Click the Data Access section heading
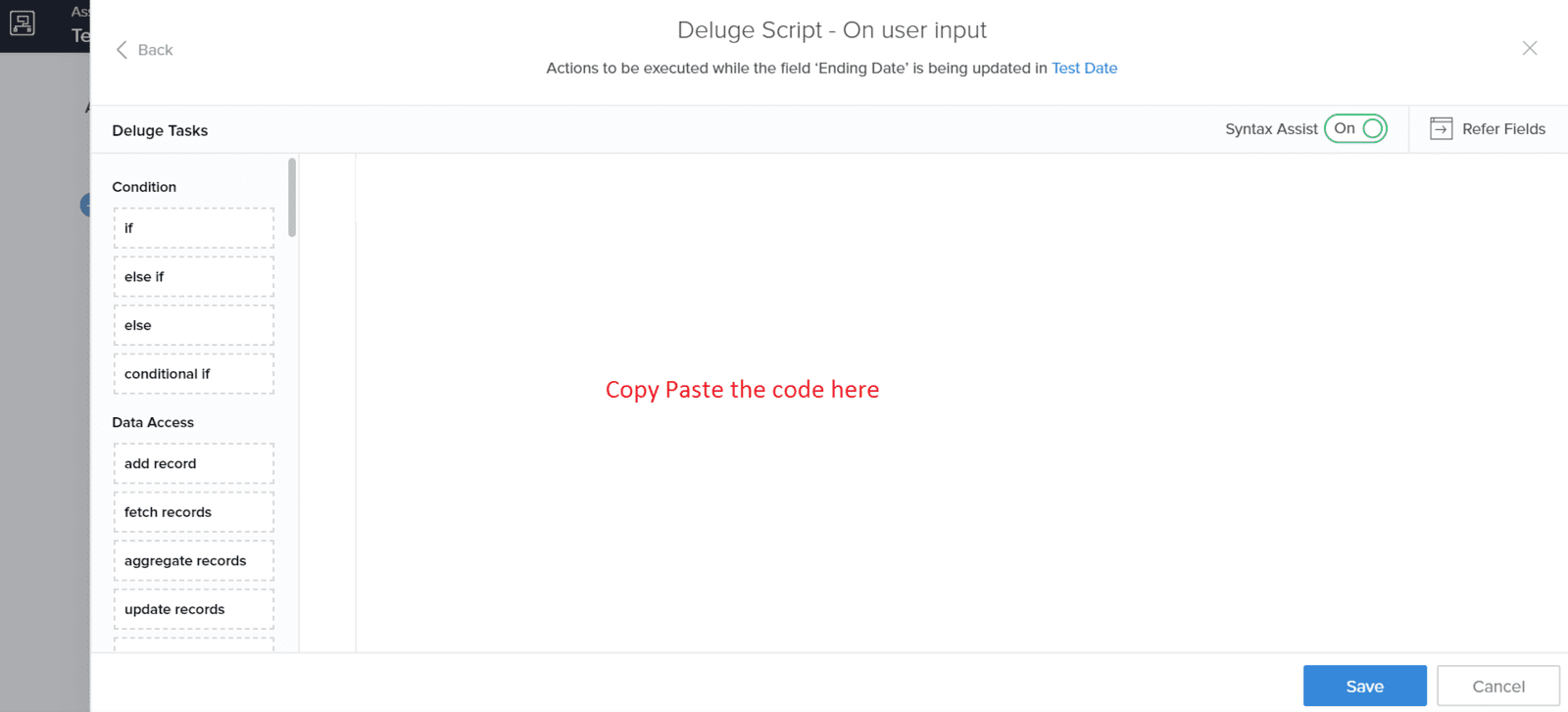The height and width of the screenshot is (712, 1568). pos(153,422)
